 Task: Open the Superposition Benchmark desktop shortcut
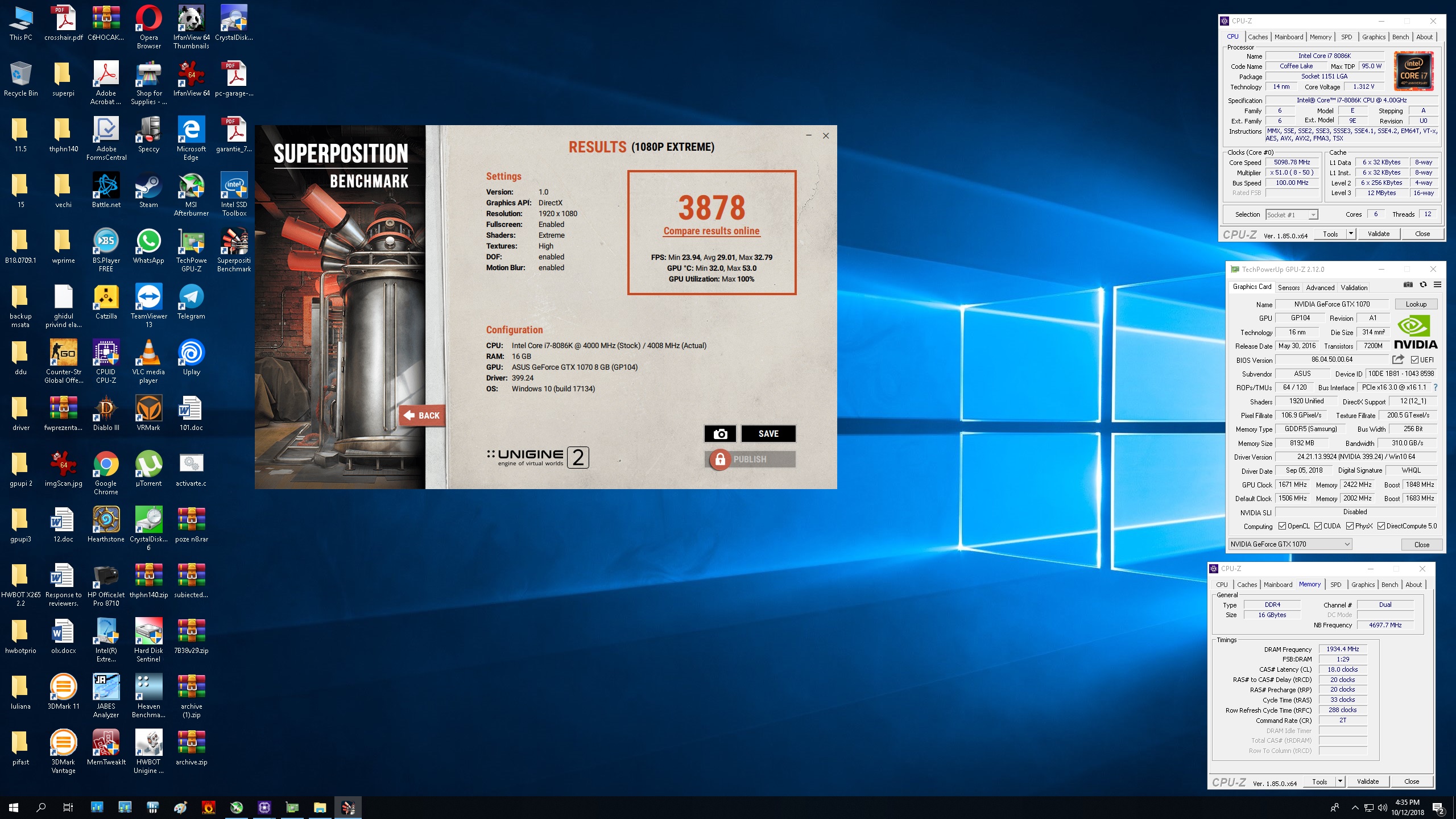point(234,250)
